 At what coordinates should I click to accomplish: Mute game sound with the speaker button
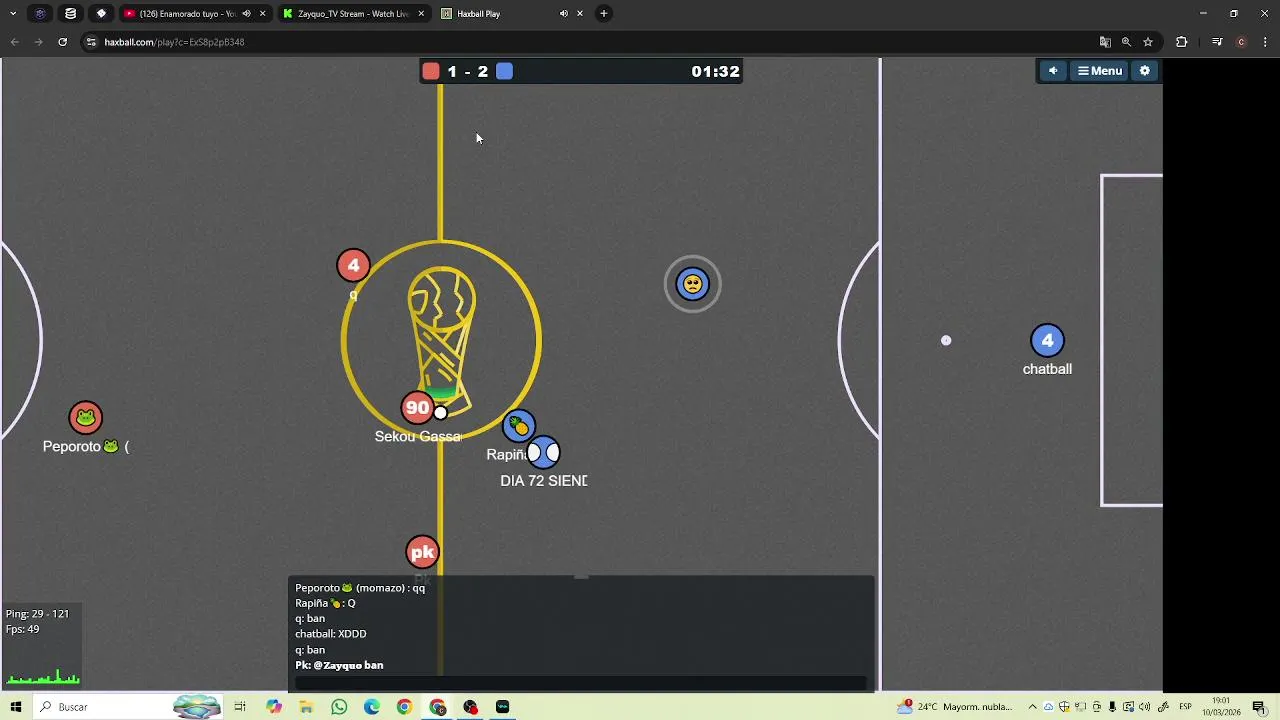click(x=1052, y=71)
